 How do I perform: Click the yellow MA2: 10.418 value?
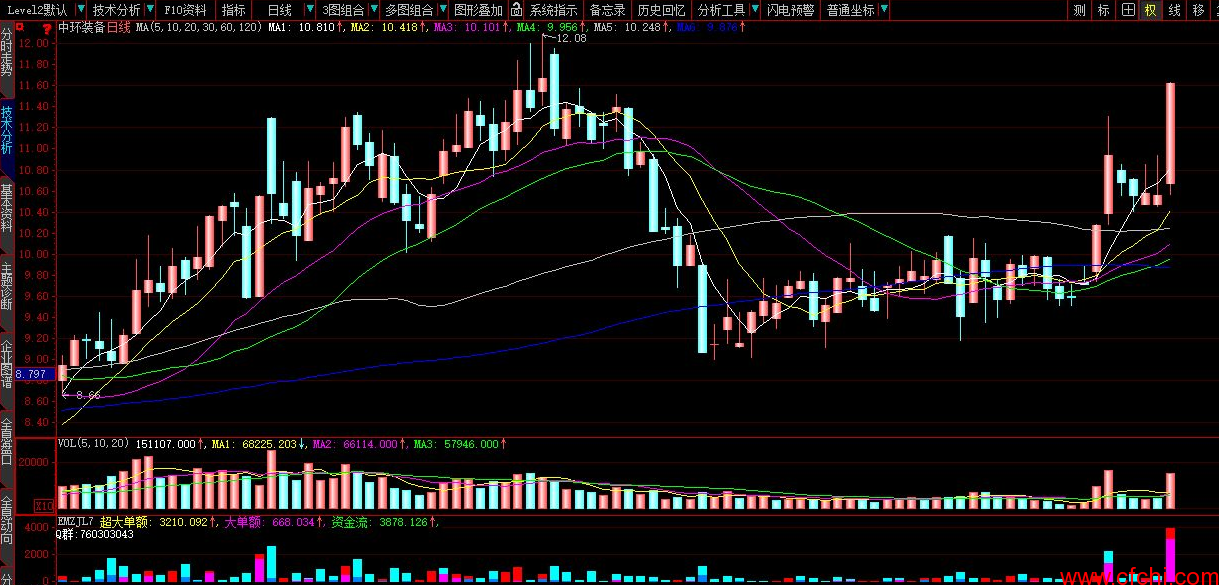[387, 28]
